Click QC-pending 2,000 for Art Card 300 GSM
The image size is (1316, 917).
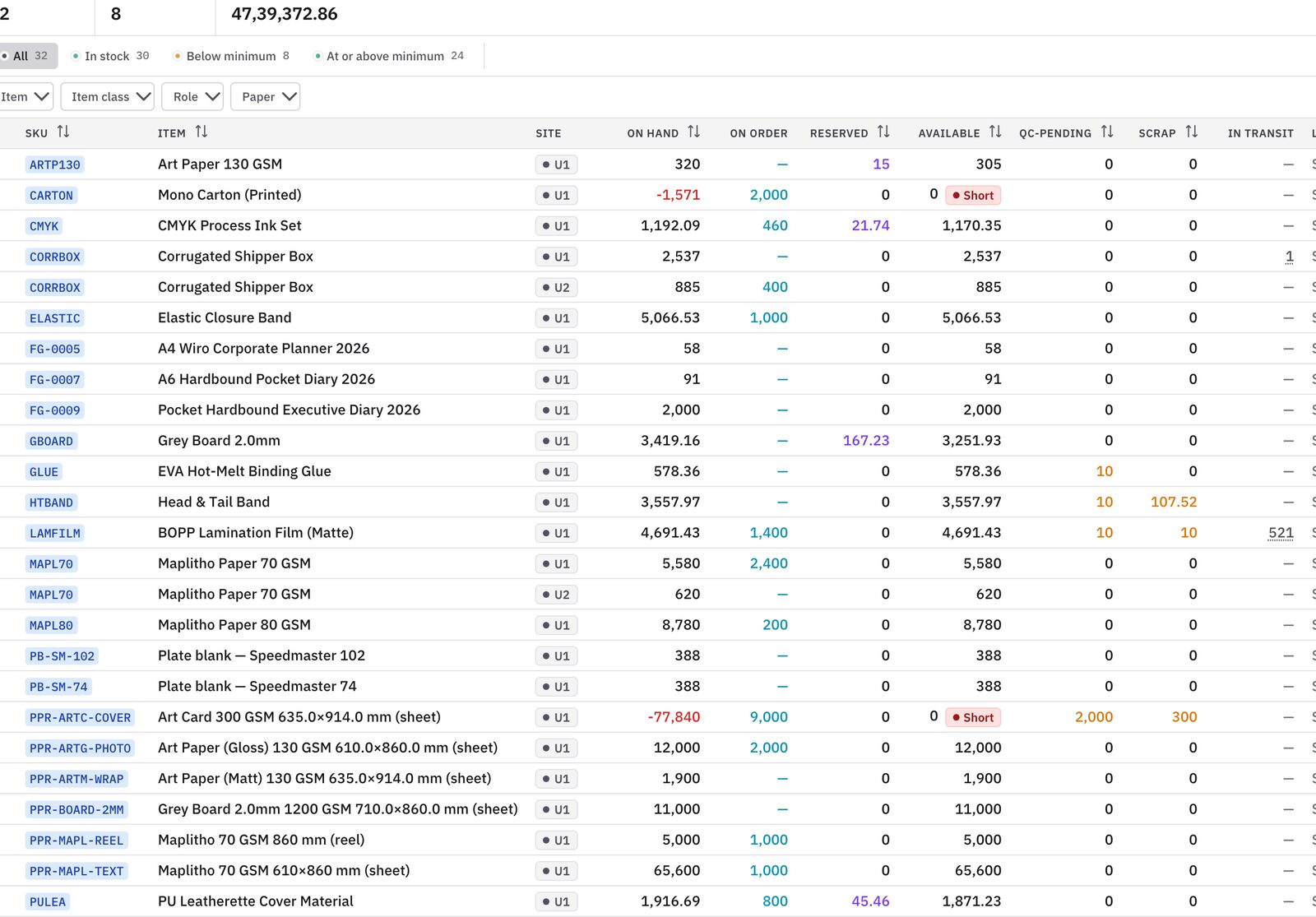(1094, 717)
